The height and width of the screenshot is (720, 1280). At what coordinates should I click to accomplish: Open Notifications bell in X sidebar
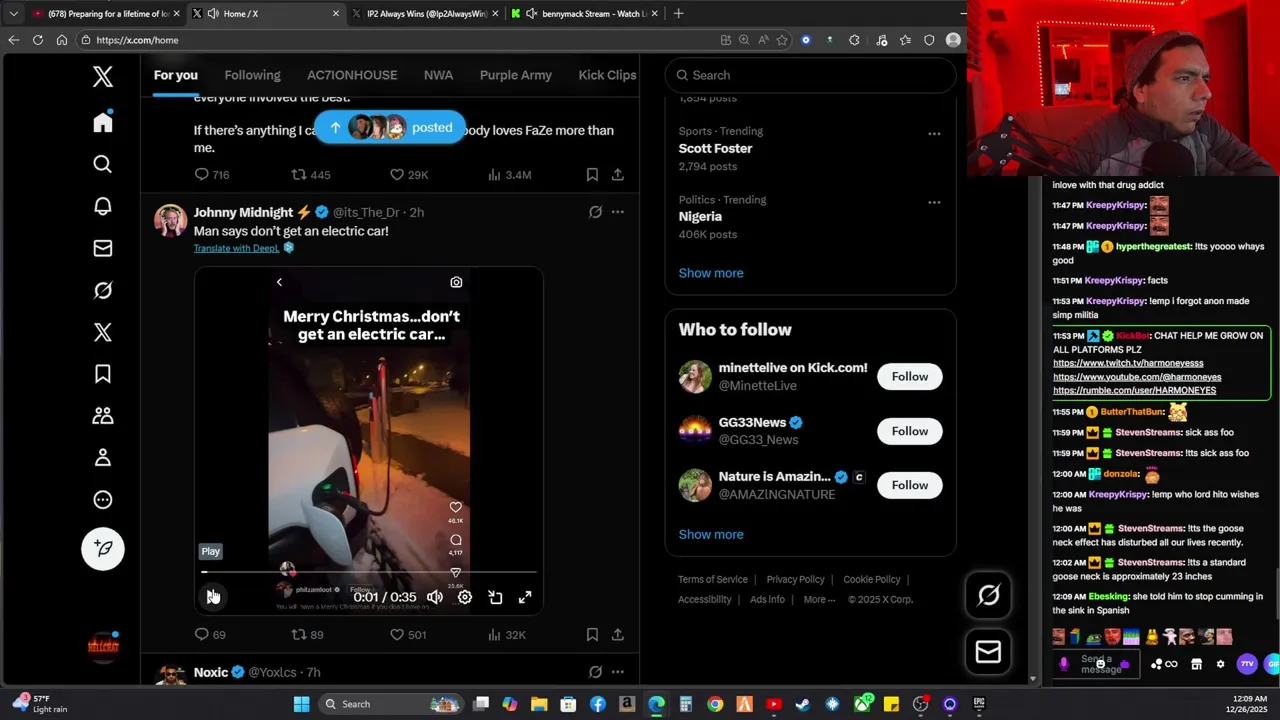coord(103,206)
